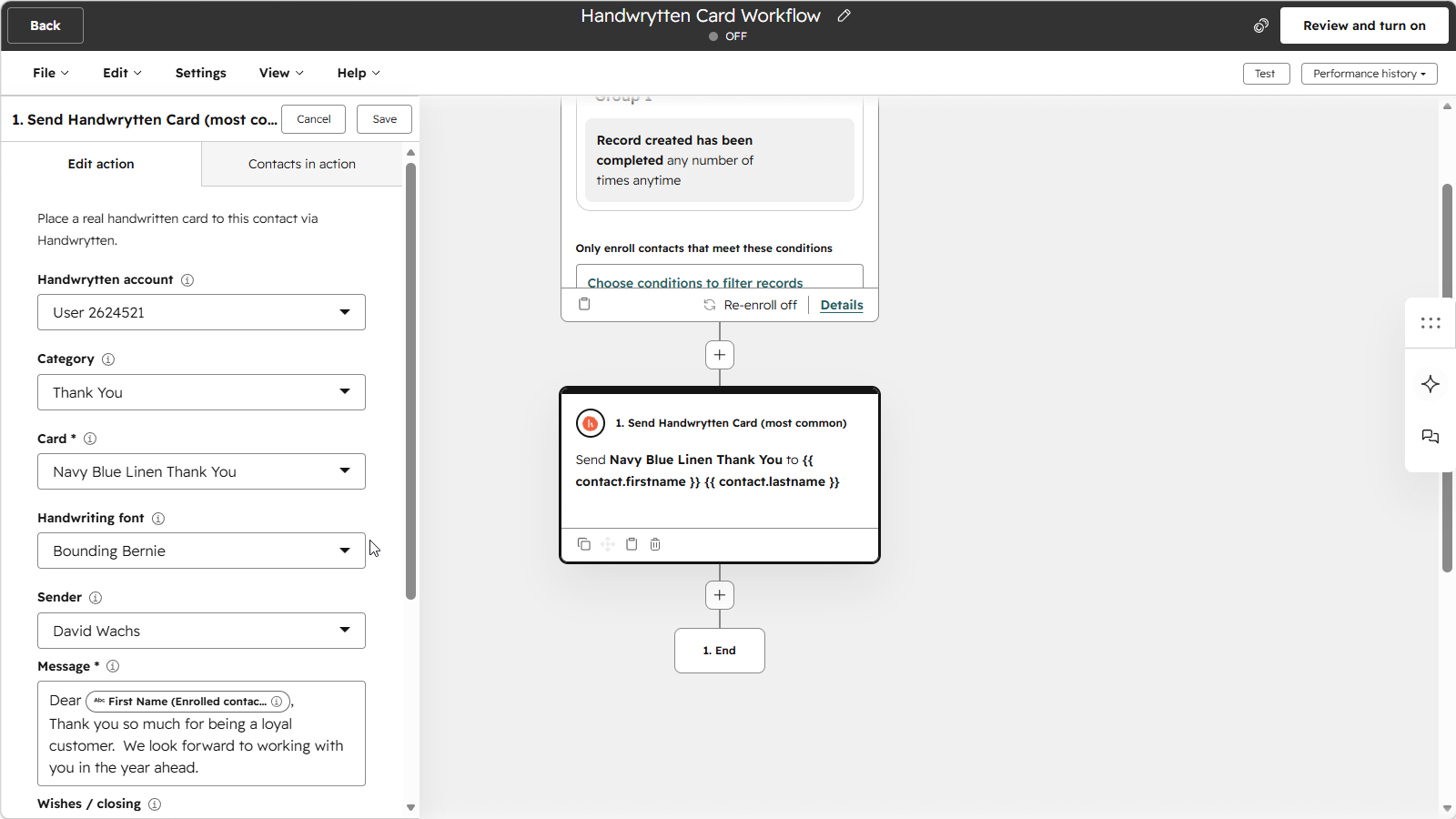Viewport: 1456px width, 819px height.
Task: Add action with plus above End node
Action: pos(720,595)
